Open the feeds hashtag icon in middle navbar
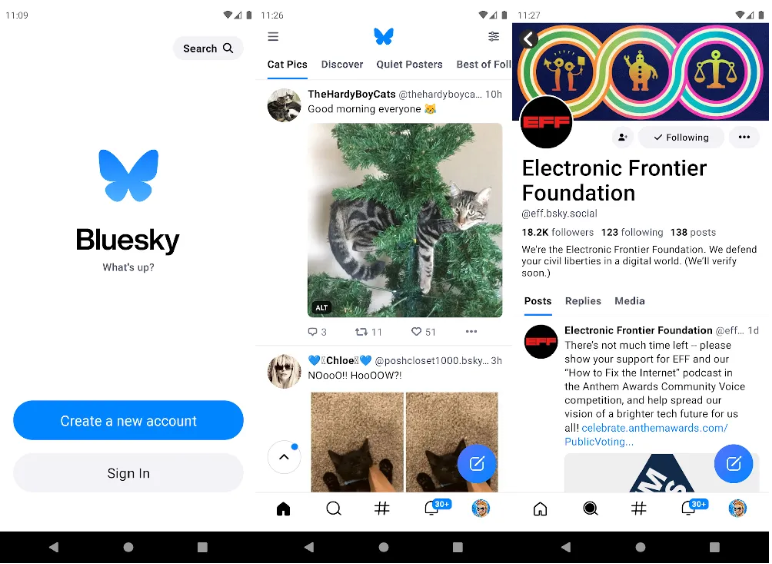Viewport: 772px width, 564px height. click(x=382, y=508)
